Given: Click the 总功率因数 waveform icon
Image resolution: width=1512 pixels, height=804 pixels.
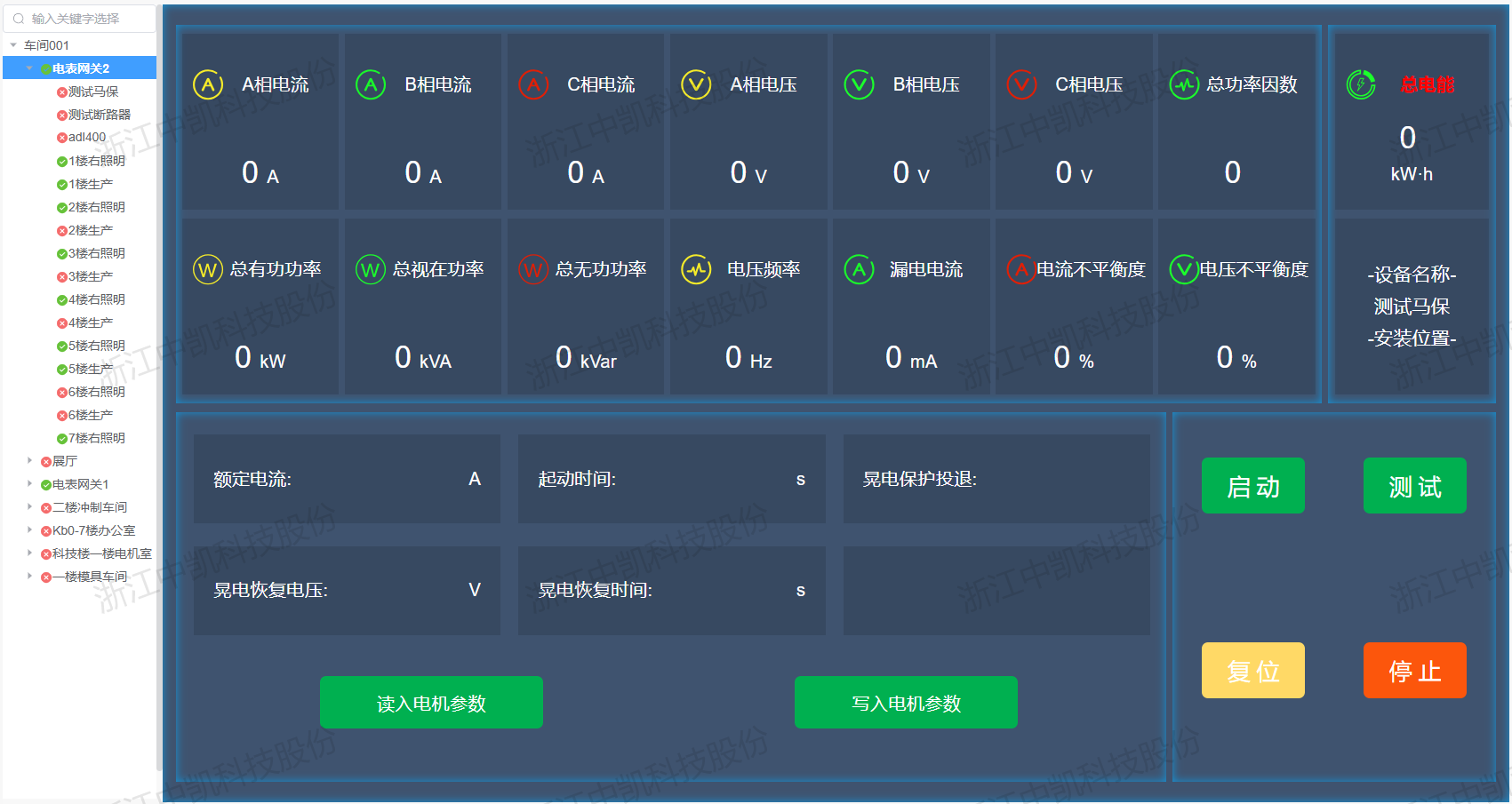Looking at the screenshot, I should (x=1184, y=85).
